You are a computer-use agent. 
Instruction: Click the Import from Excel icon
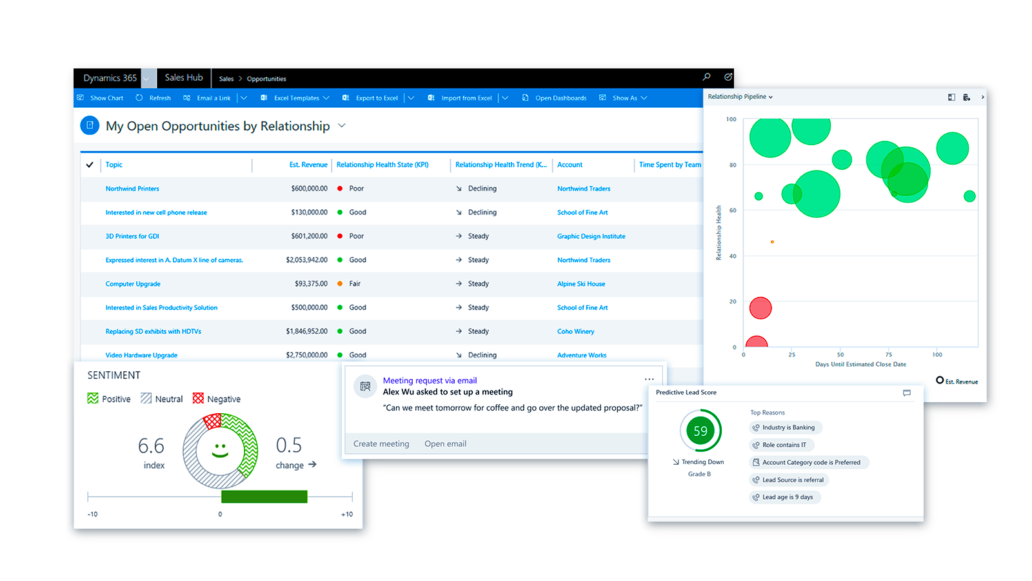pyautogui.click(x=431, y=98)
